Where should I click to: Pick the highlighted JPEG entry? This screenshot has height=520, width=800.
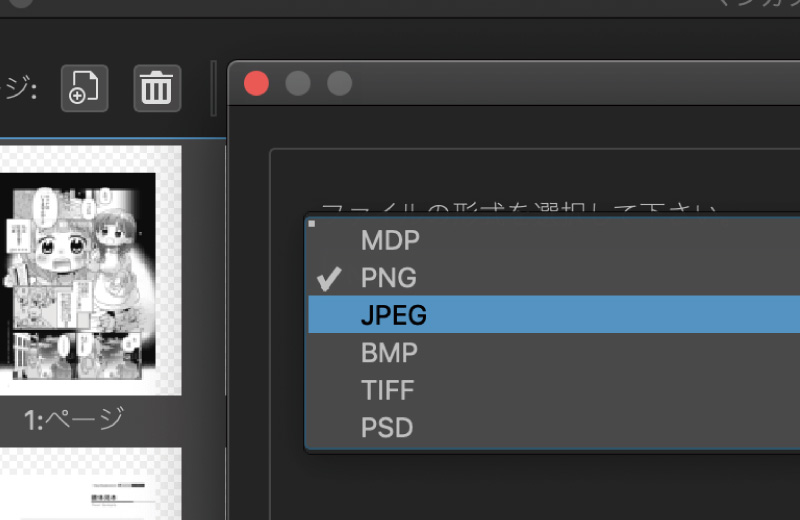pos(554,315)
